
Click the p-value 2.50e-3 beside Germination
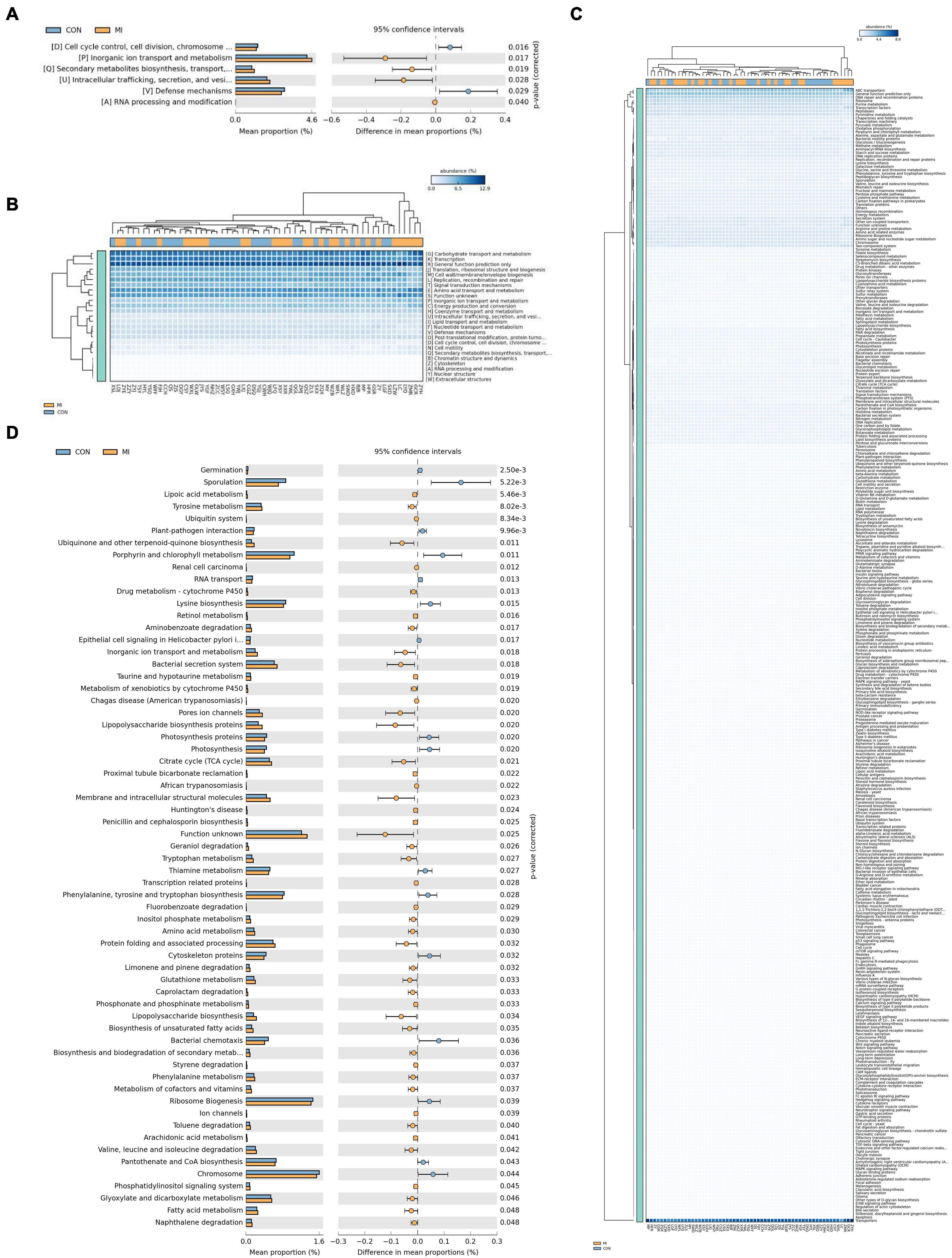point(513,470)
